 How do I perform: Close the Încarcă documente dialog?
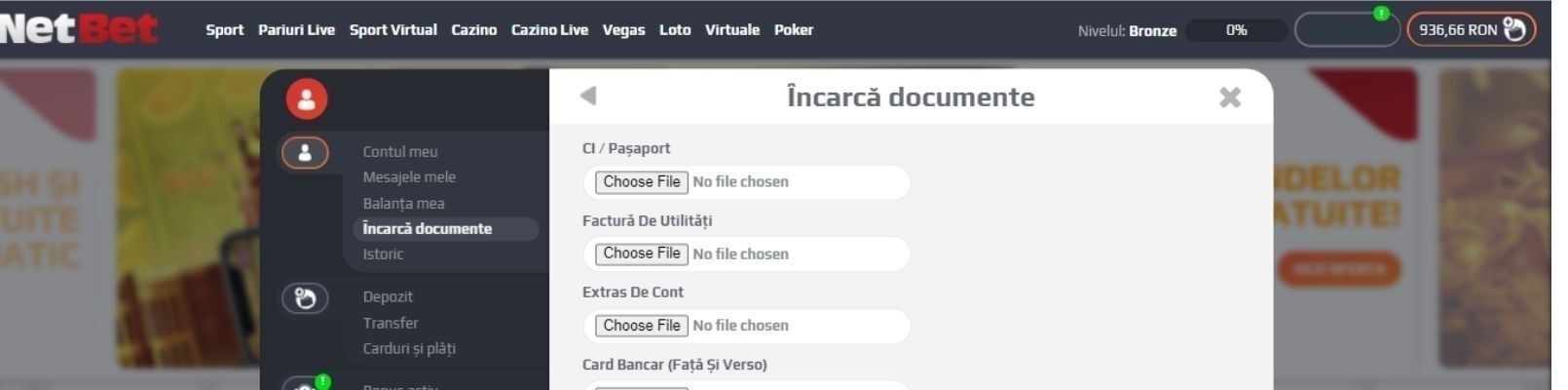click(1230, 97)
